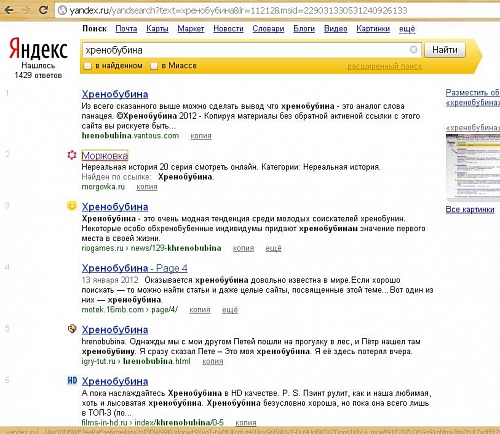Click the browser address bar URL

[x=238, y=11]
